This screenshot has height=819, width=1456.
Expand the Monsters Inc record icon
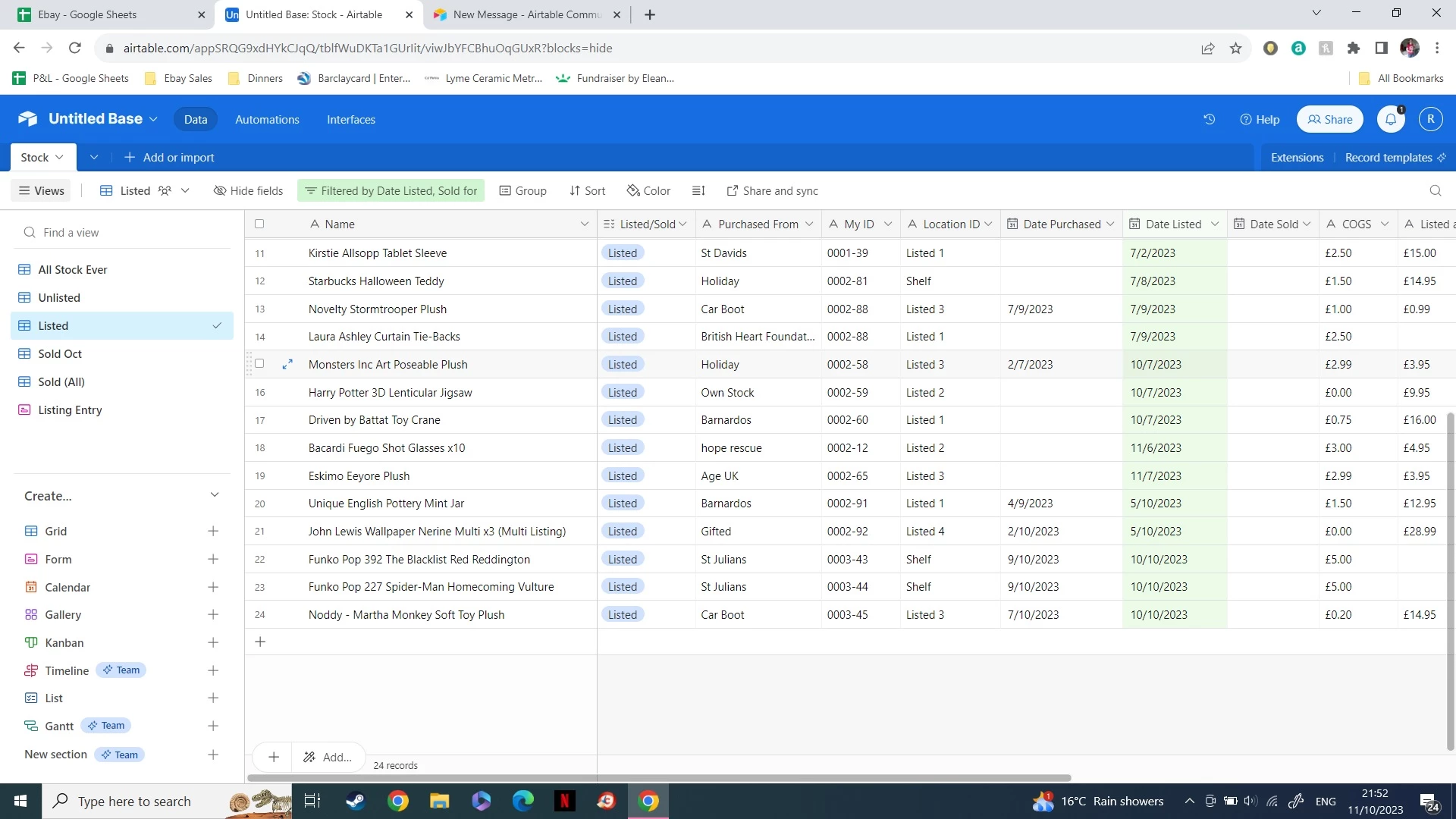pyautogui.click(x=287, y=364)
